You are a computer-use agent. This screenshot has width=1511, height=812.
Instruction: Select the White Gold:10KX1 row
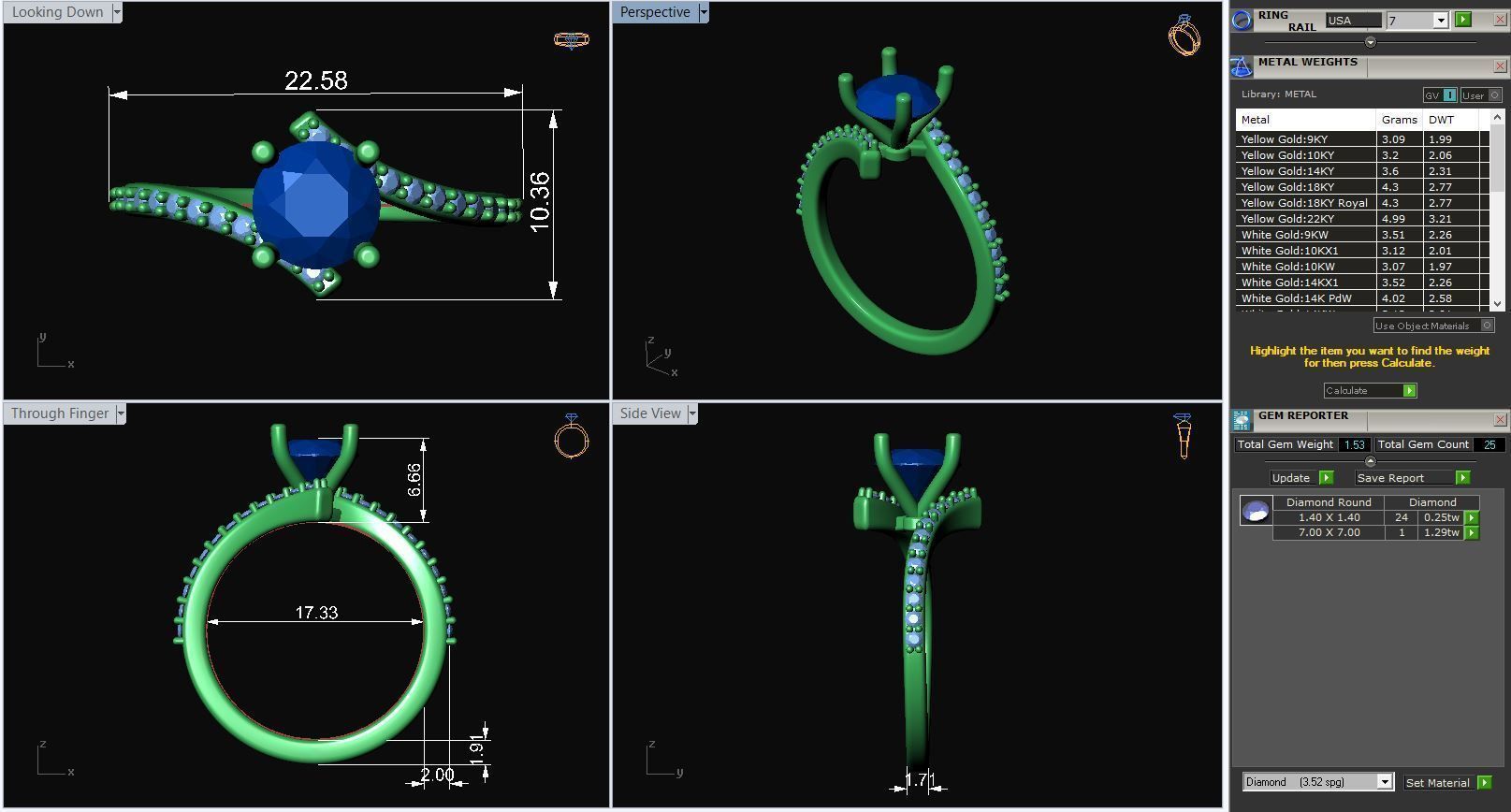pos(1362,250)
